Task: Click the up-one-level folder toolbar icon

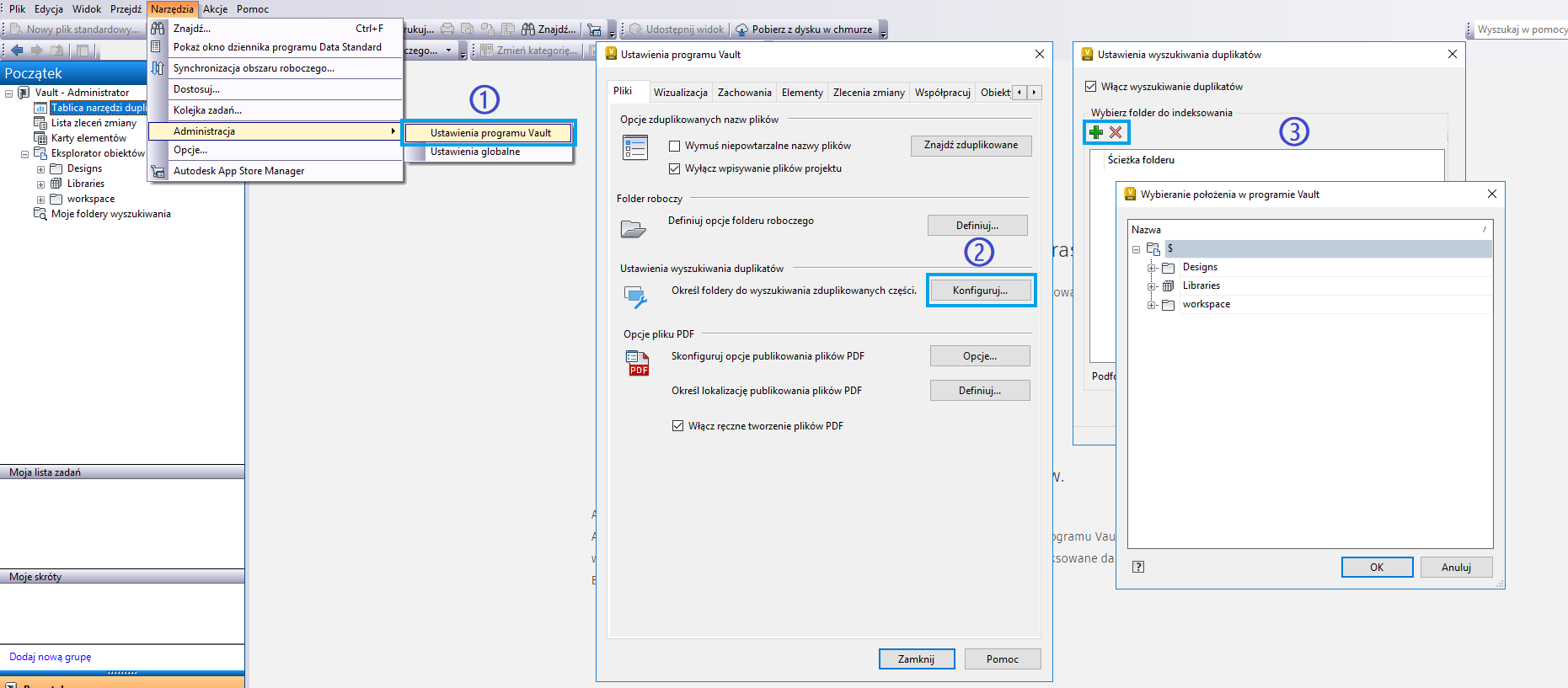Action: (57, 51)
